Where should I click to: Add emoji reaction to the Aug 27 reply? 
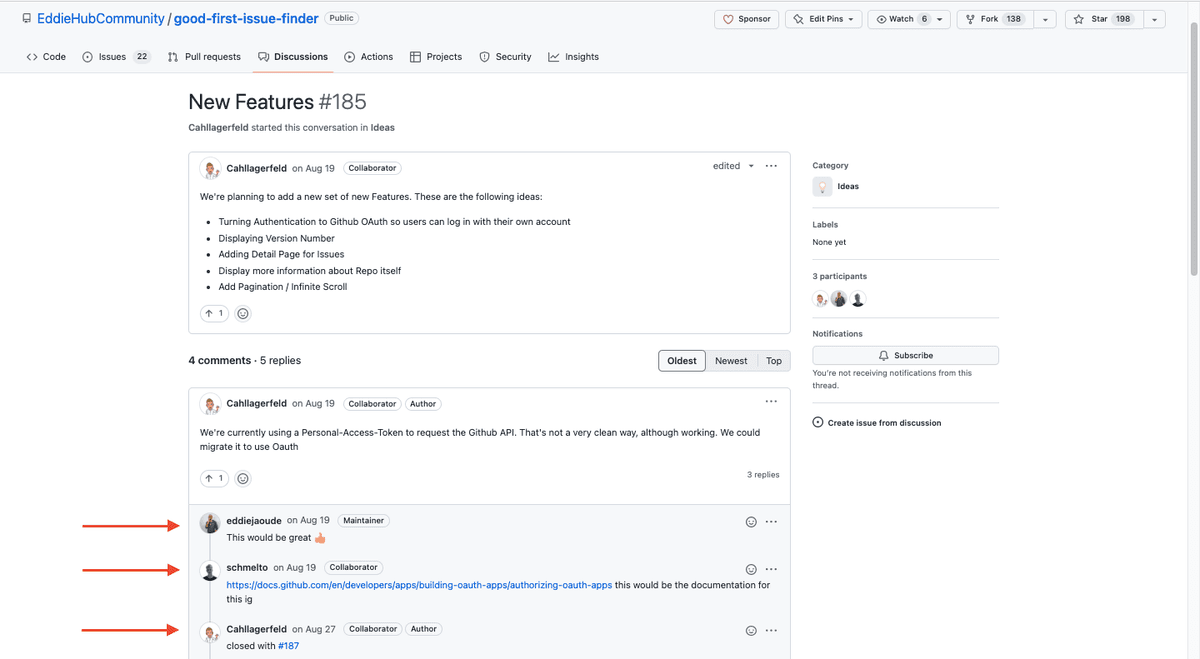(751, 631)
